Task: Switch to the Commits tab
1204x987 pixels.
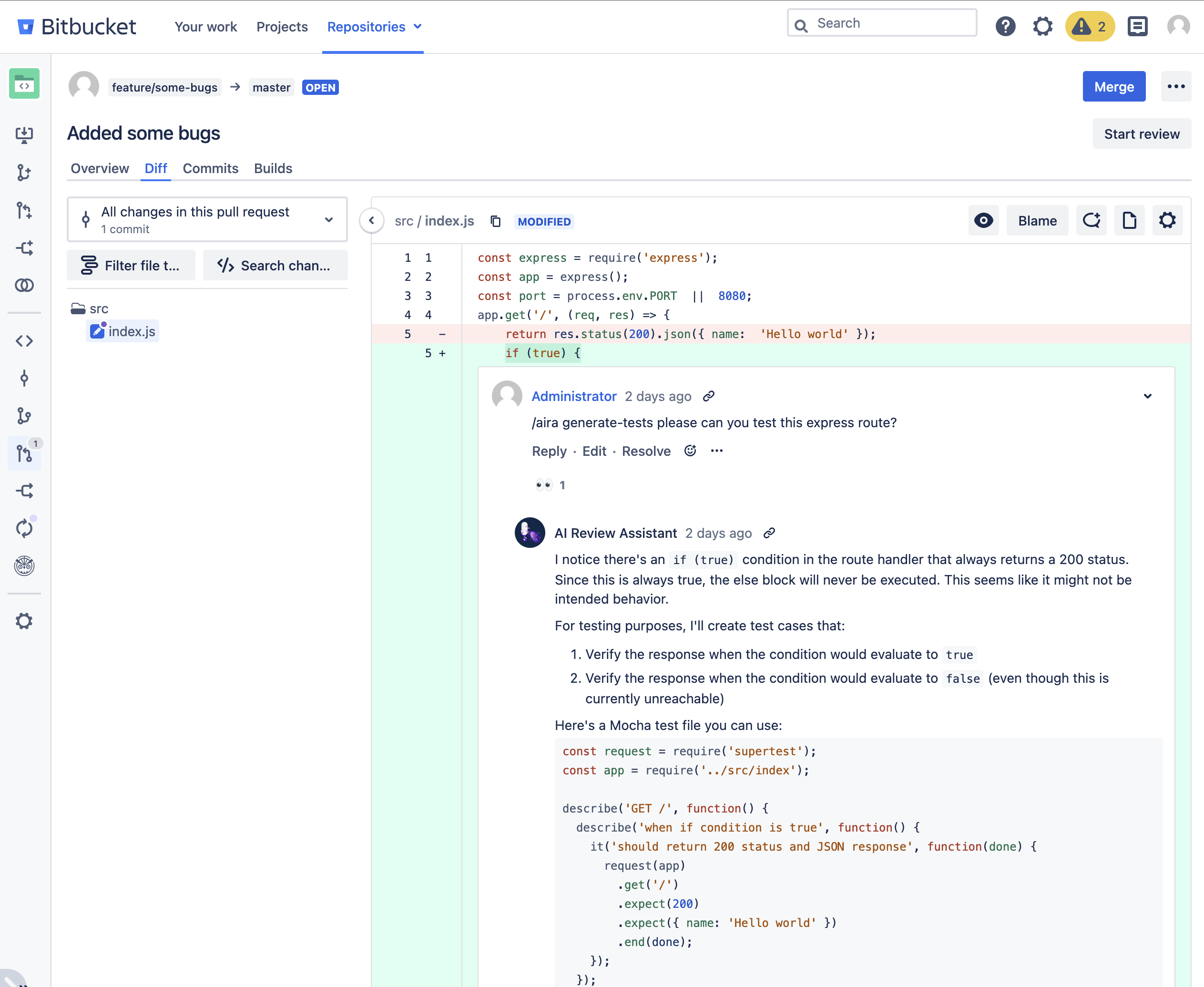Action: click(211, 168)
